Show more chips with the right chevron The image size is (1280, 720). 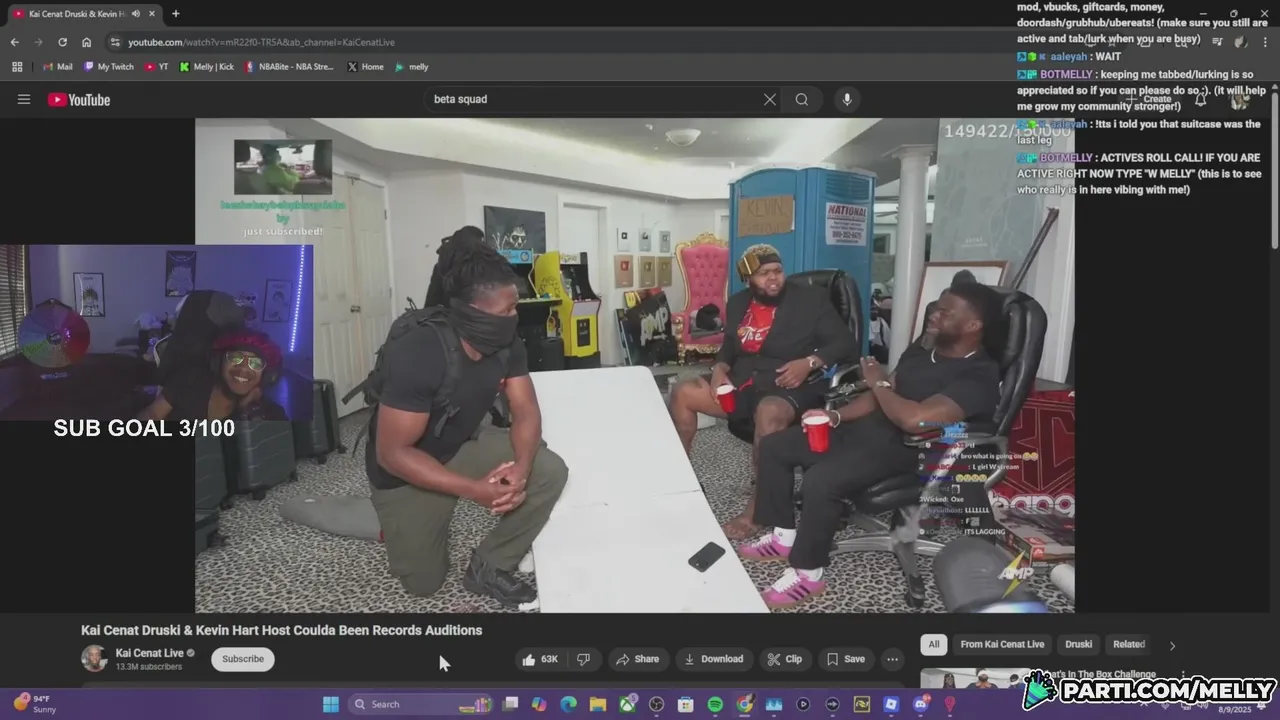coord(1172,645)
